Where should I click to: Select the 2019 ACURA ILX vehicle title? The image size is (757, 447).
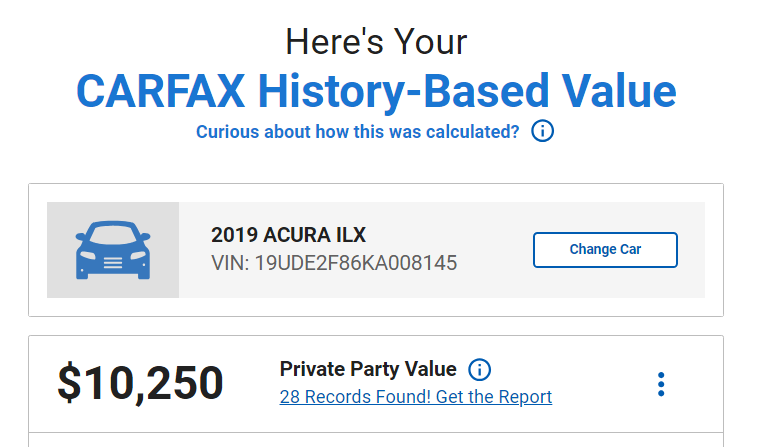[288, 235]
